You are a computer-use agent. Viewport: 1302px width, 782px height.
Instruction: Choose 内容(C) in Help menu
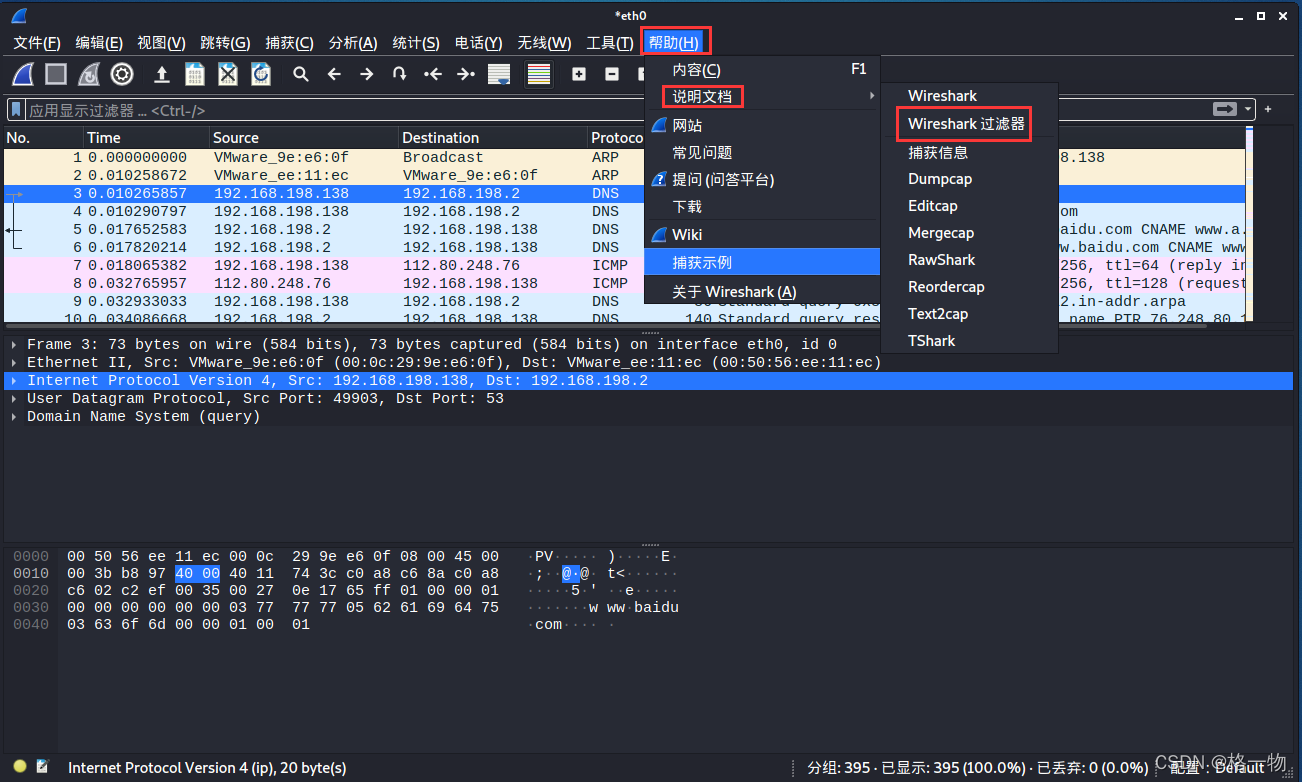[x=762, y=69]
